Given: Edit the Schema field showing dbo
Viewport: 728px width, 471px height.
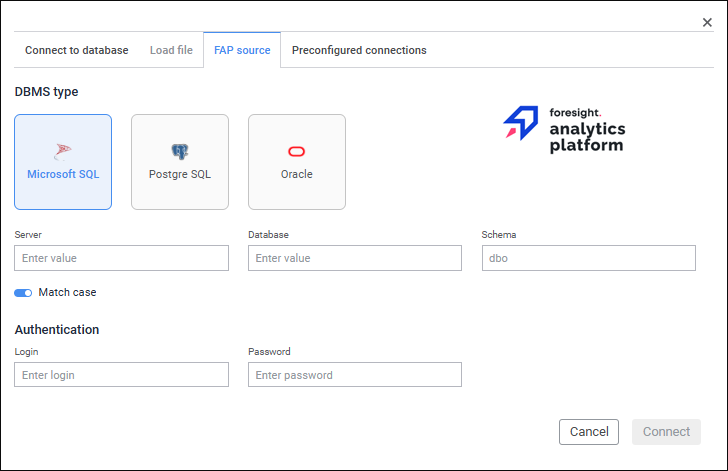Looking at the screenshot, I should click(588, 258).
